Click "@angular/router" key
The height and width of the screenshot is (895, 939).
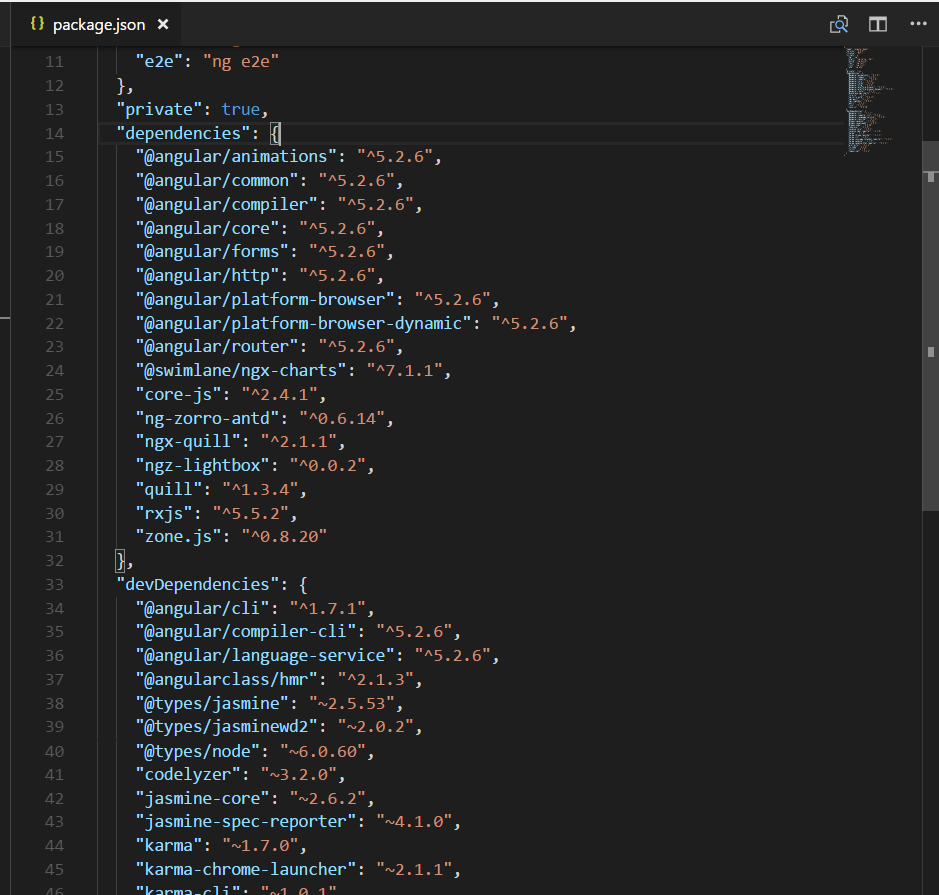click(217, 347)
